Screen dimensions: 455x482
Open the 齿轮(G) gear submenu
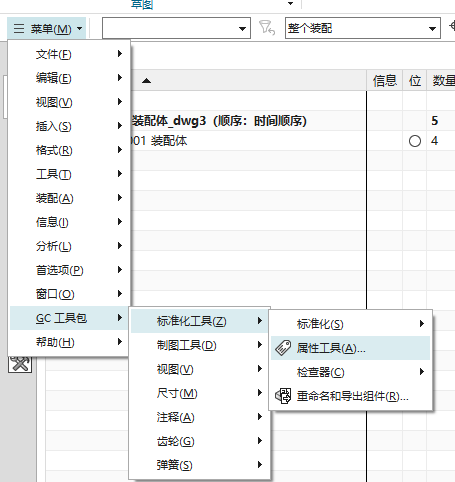point(199,441)
